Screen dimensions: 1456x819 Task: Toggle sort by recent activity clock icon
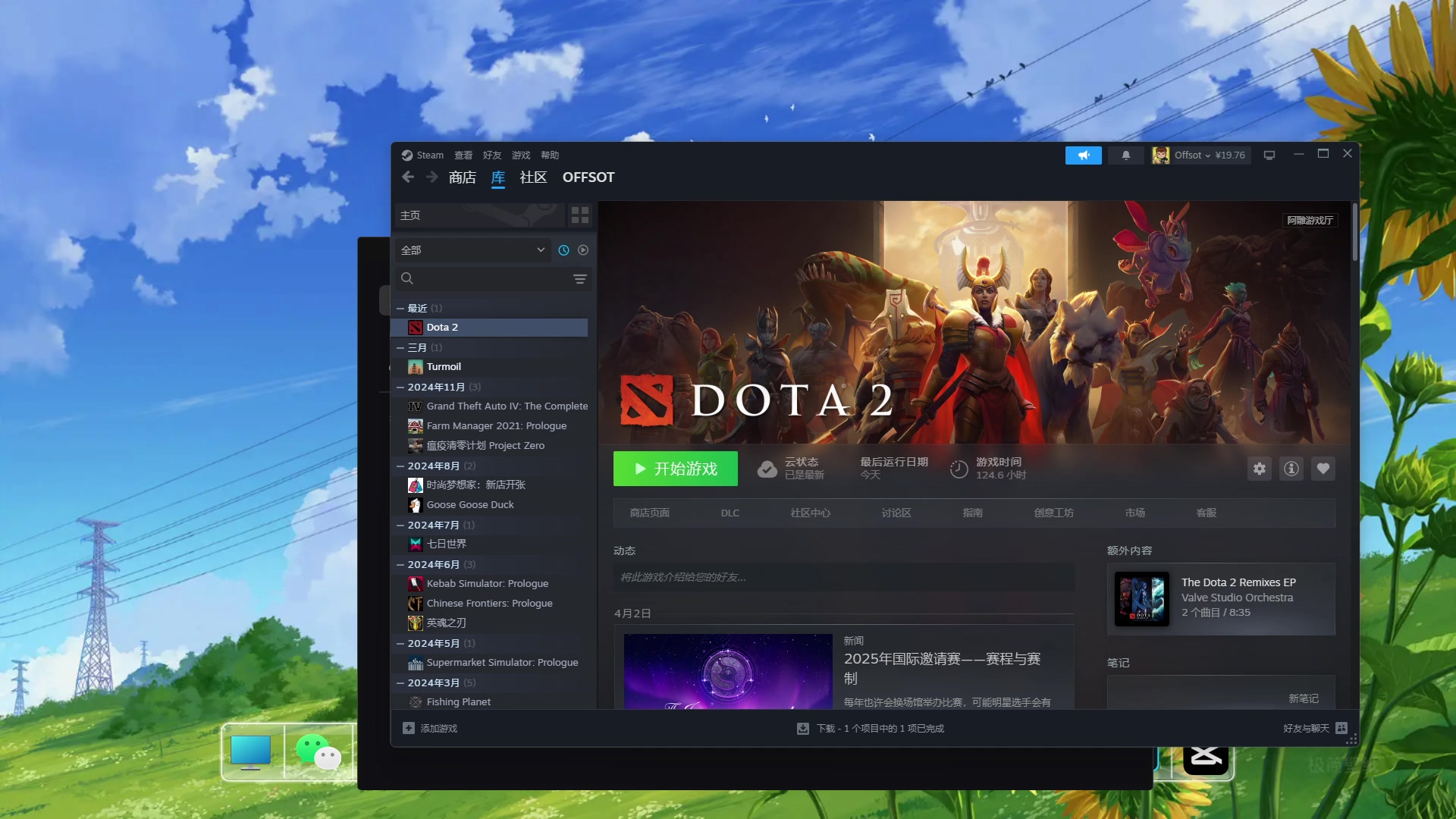(x=563, y=250)
